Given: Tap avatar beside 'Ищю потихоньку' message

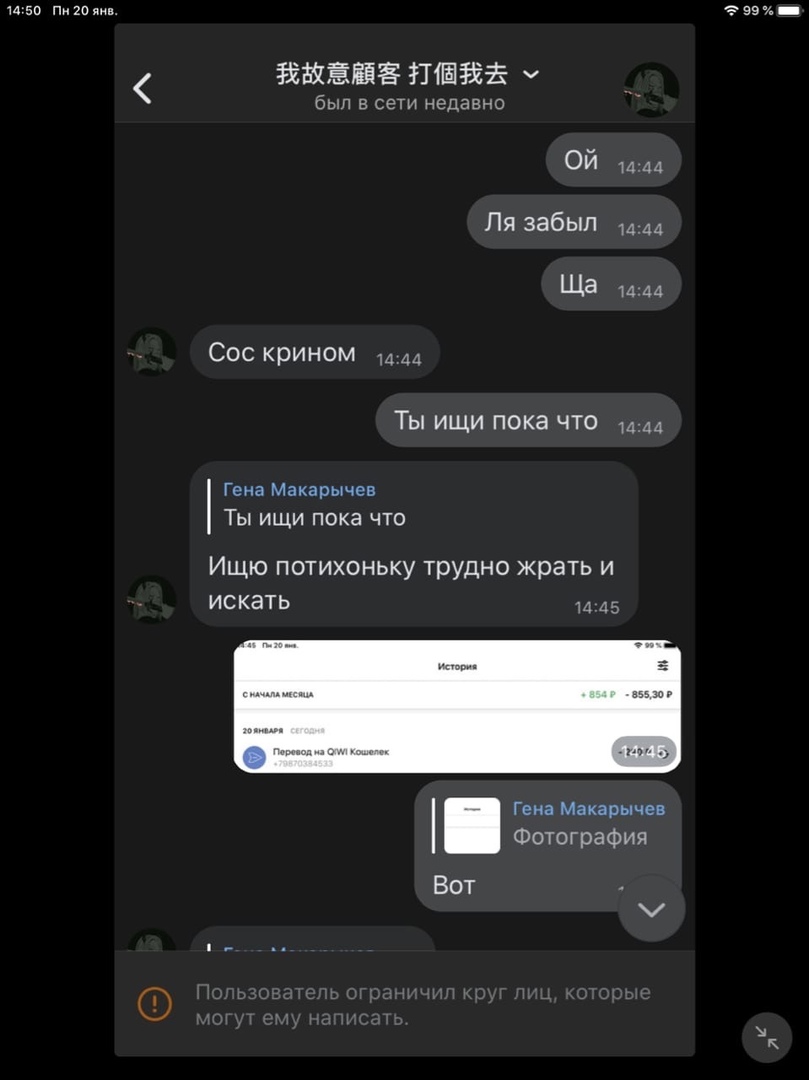Looking at the screenshot, I should [151, 599].
